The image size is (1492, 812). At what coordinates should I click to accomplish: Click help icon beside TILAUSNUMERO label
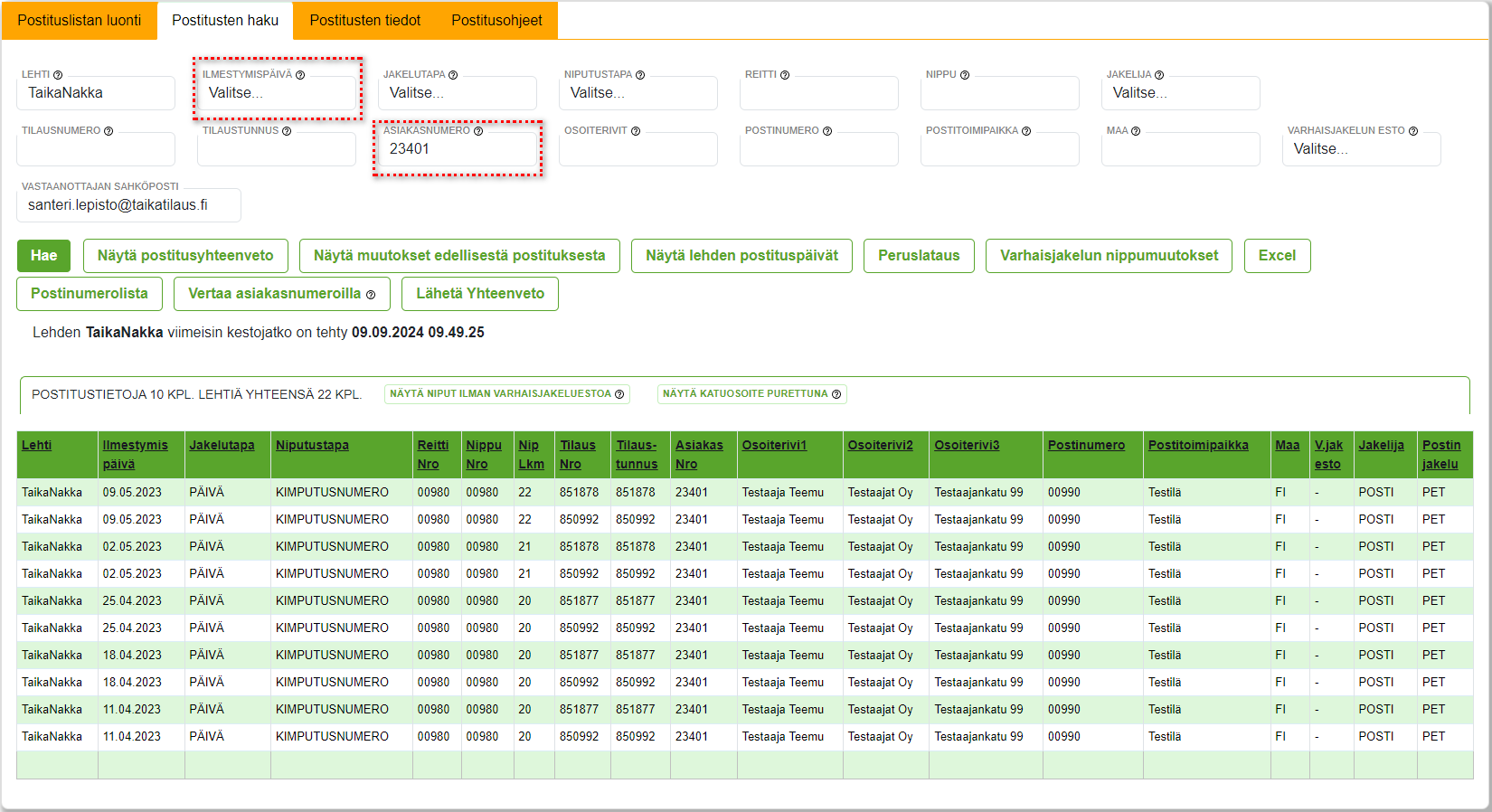pos(109,131)
